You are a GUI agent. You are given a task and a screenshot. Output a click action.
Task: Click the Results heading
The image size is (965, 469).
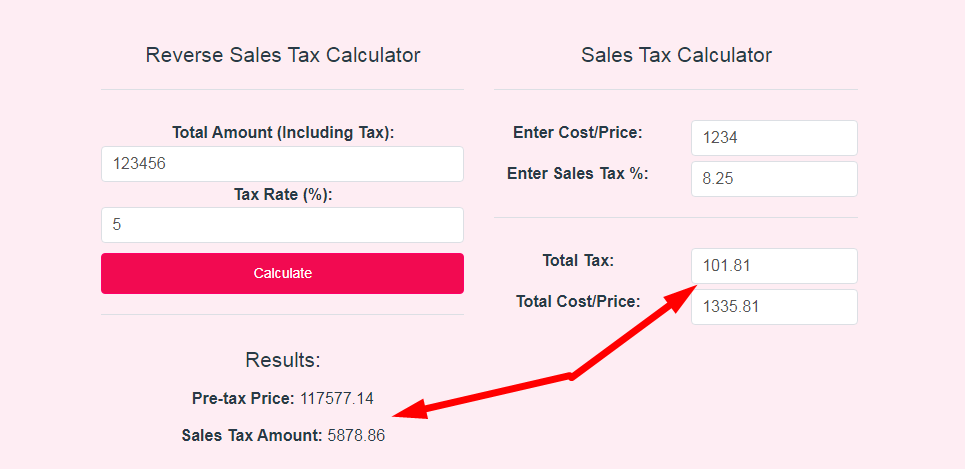(282, 360)
